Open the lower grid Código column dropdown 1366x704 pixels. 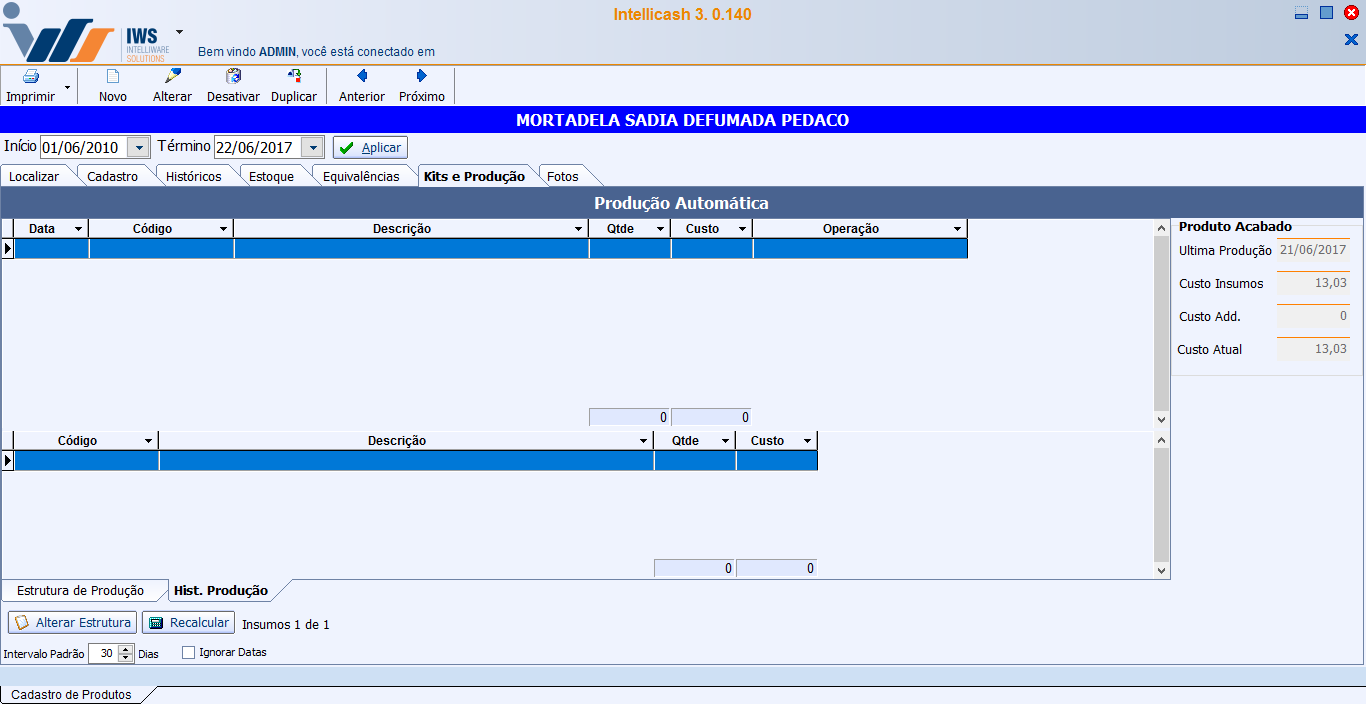(x=149, y=441)
